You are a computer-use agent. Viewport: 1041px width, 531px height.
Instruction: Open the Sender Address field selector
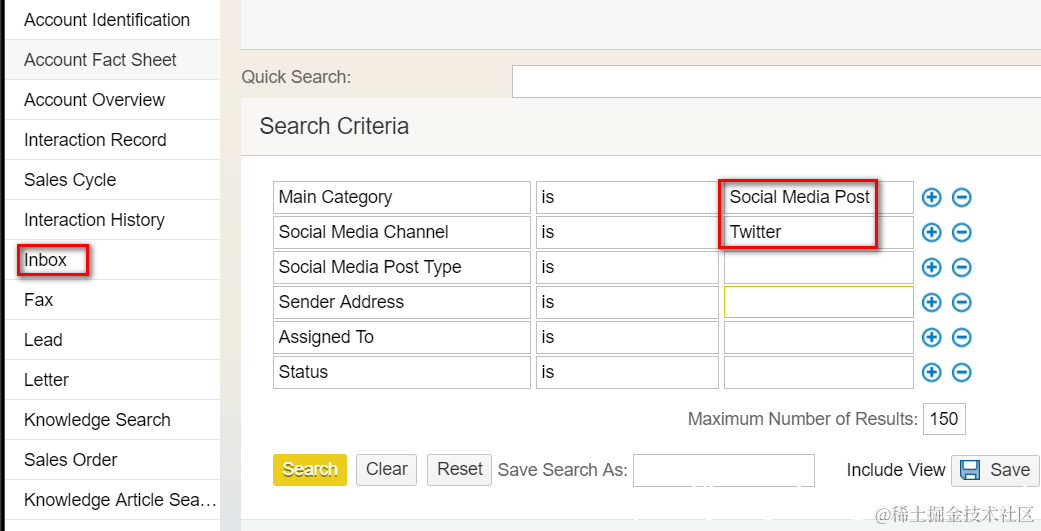(402, 302)
